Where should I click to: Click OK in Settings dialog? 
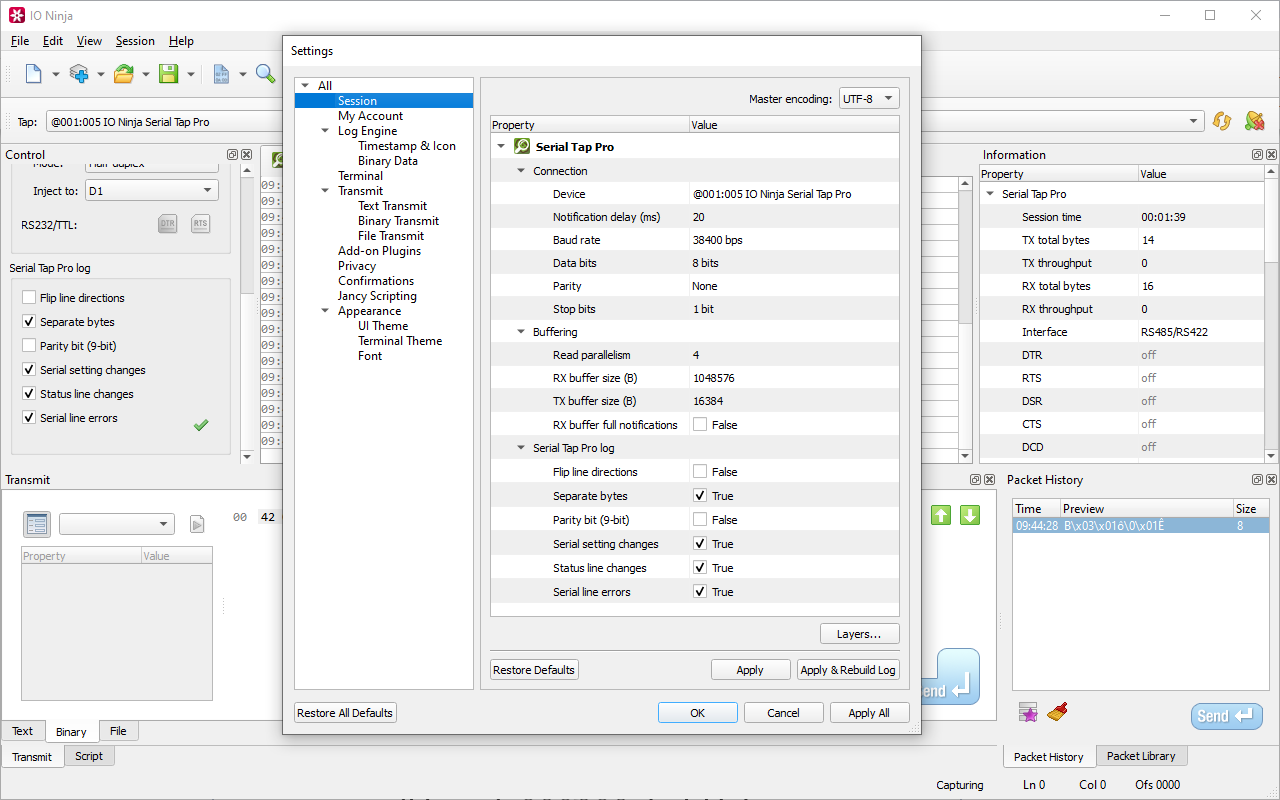[x=698, y=713]
